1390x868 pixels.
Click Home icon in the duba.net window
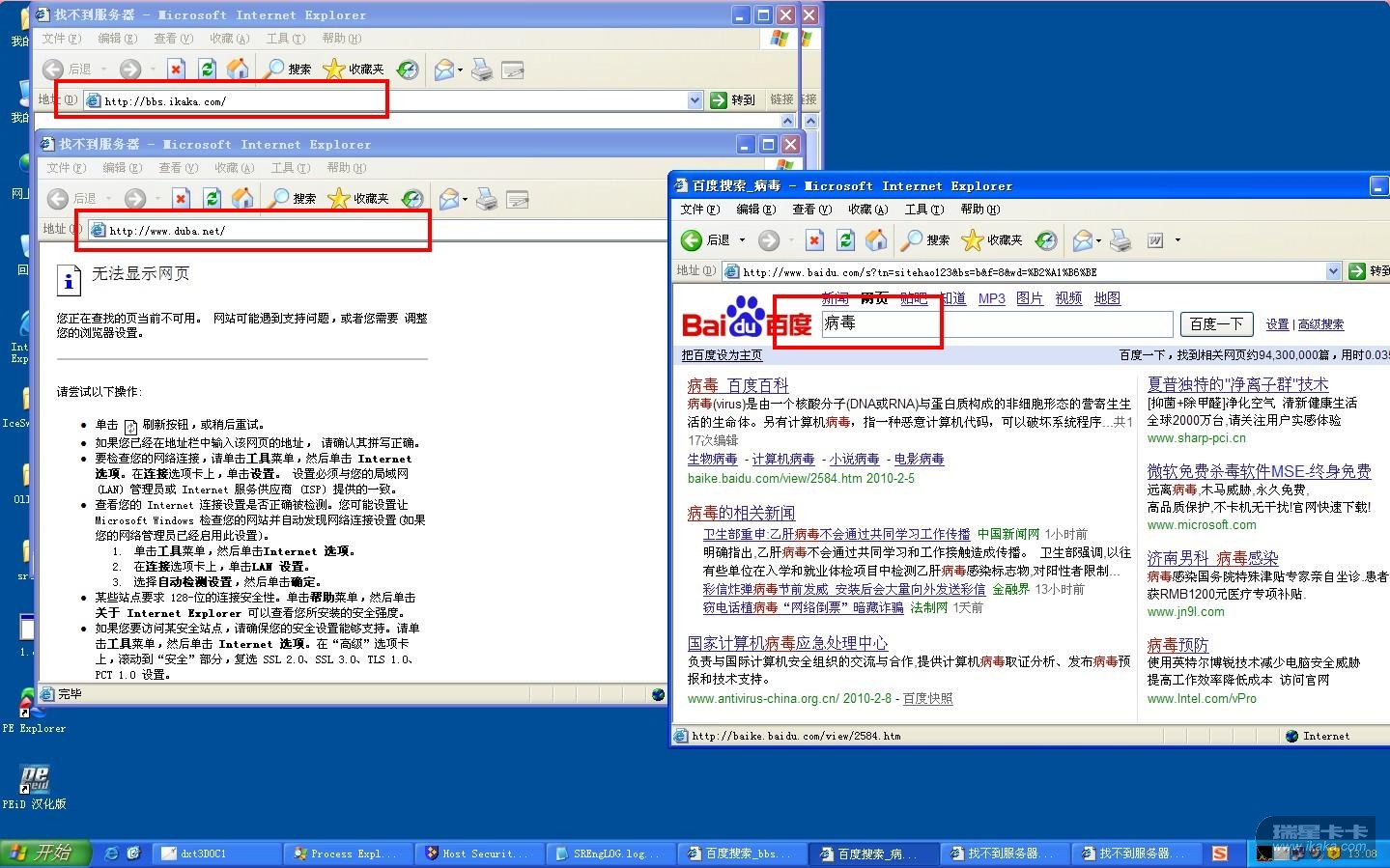pos(242,198)
